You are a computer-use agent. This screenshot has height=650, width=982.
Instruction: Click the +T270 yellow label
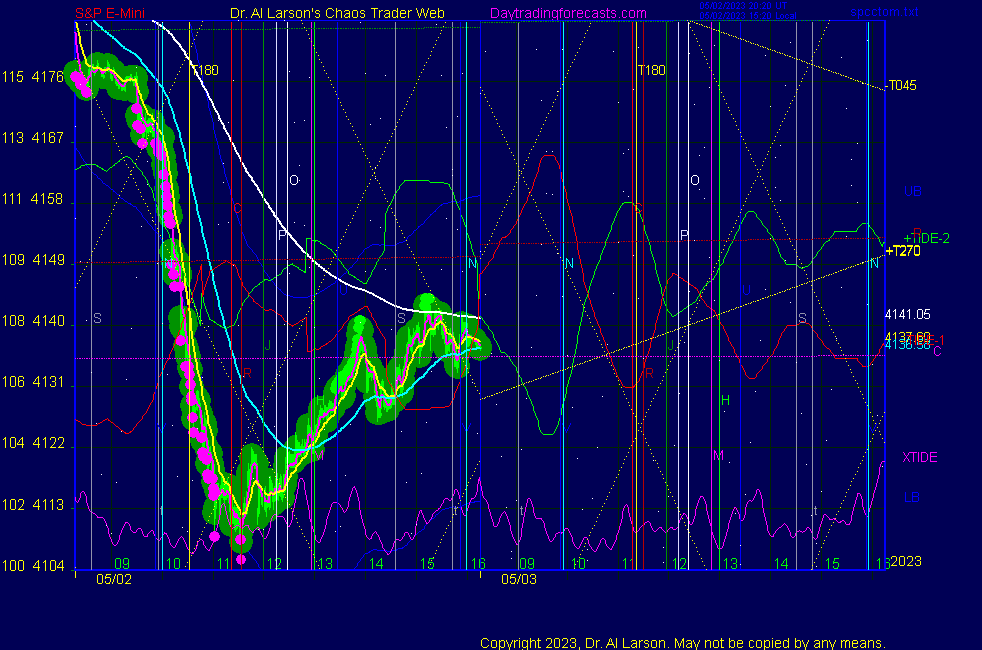pos(903,251)
